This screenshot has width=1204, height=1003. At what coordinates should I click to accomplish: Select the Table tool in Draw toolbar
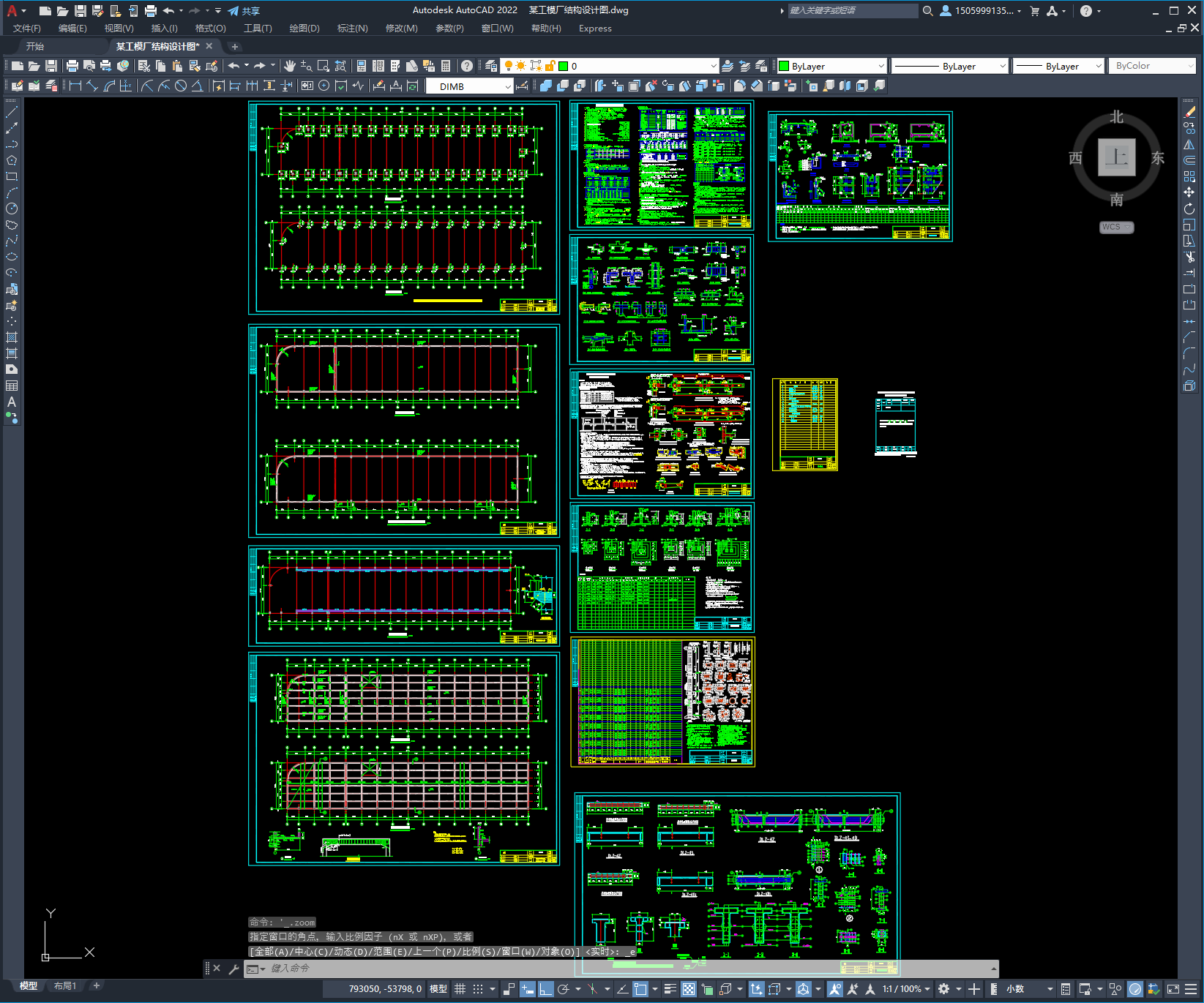point(12,386)
